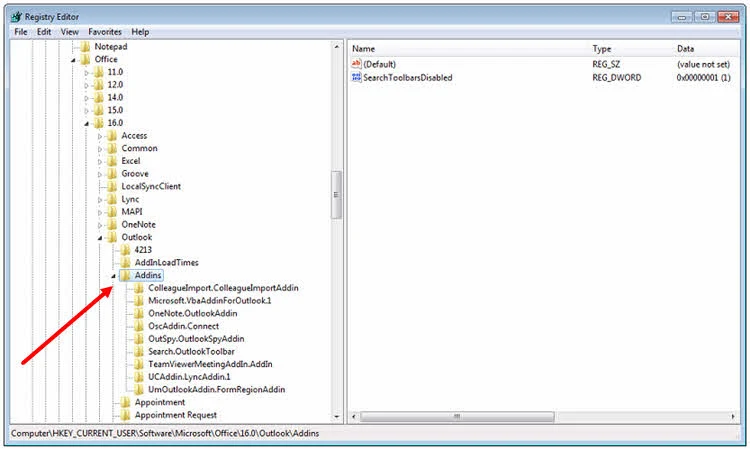Click the 11.0 folder icon
The height and width of the screenshot is (449, 750).
coord(99,72)
